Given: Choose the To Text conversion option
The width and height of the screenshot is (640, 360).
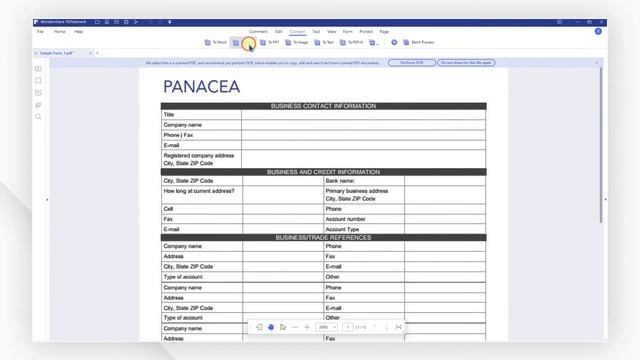Looking at the screenshot, I should 324,42.
